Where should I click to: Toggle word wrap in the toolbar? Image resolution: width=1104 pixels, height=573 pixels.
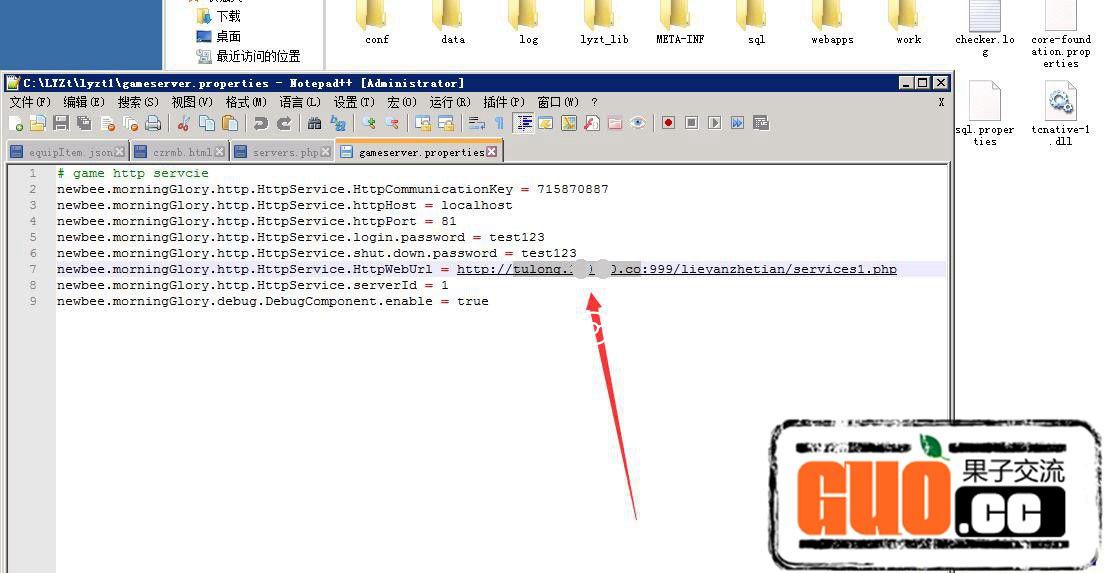(477, 123)
